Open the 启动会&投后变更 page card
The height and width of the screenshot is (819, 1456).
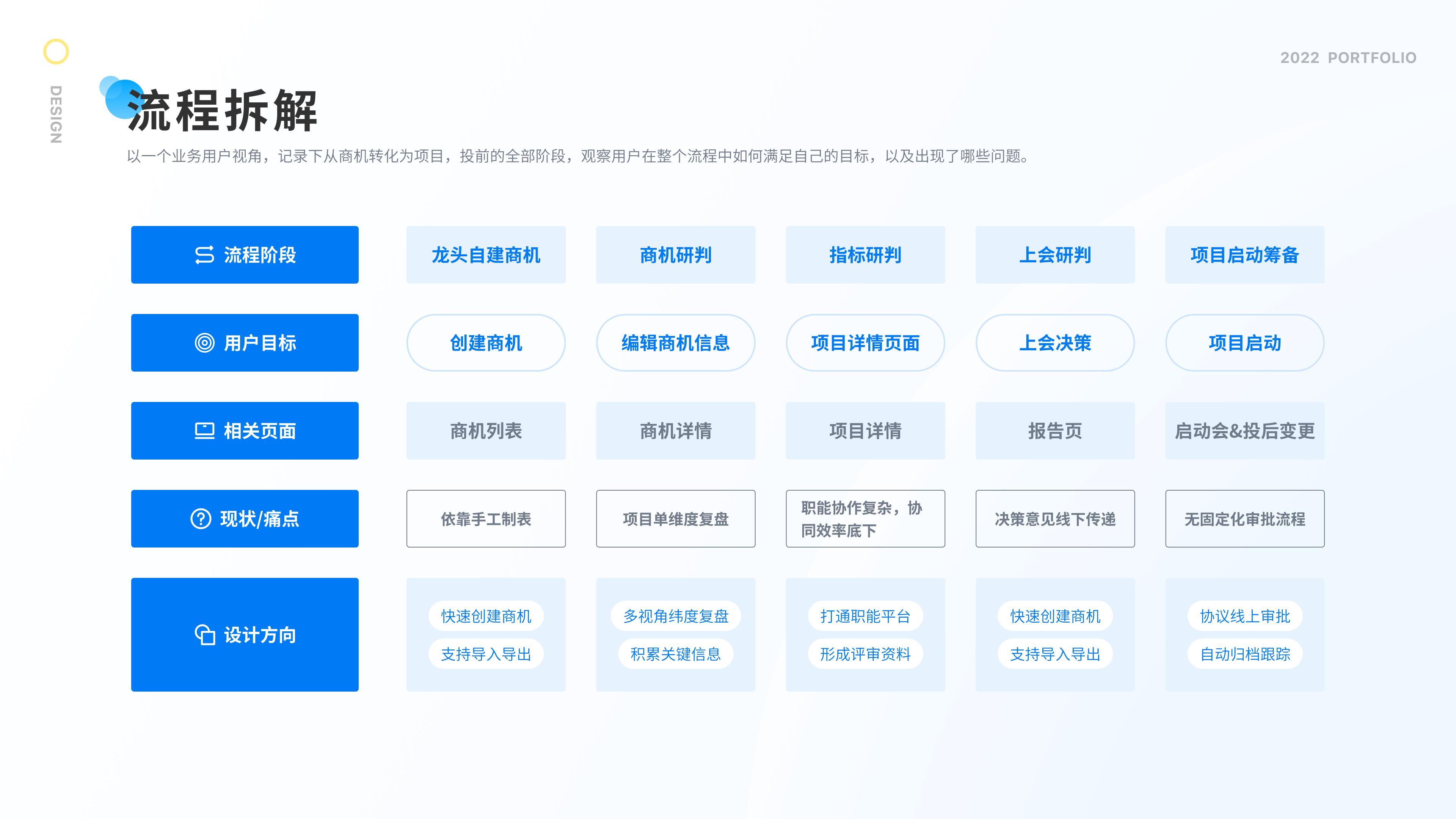tap(1244, 431)
